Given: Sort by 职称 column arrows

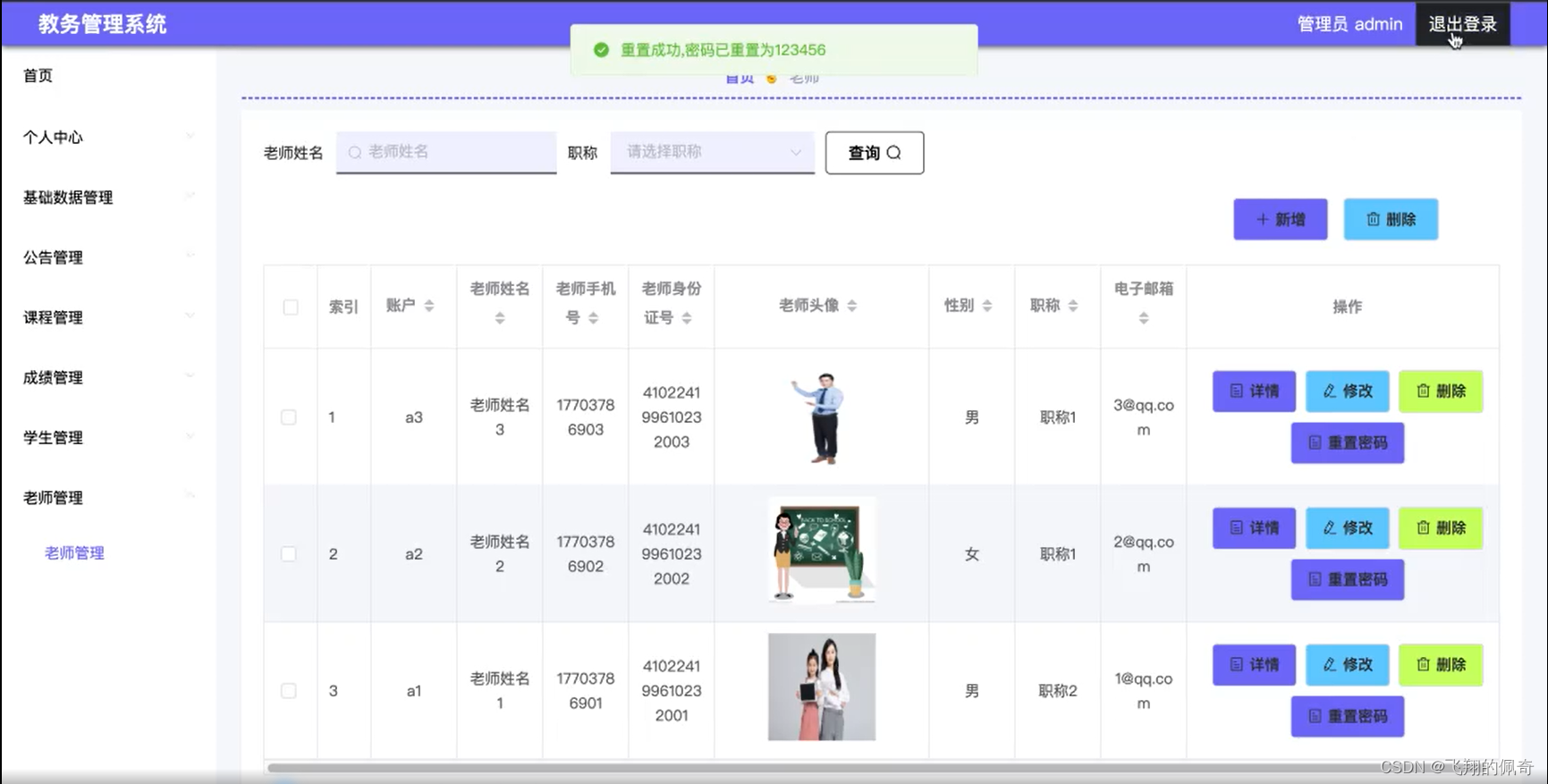Looking at the screenshot, I should [x=1073, y=306].
